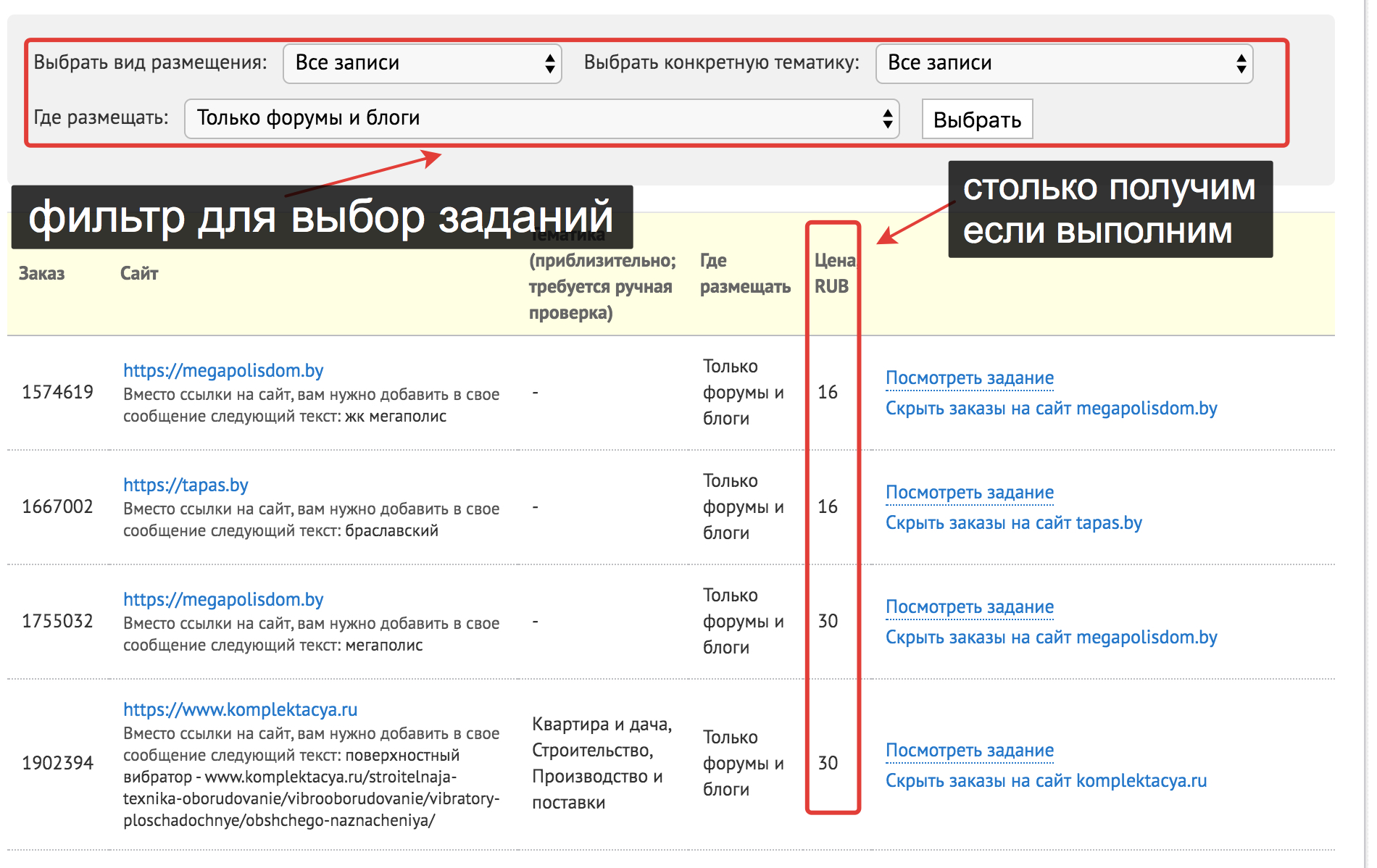Click 'Только форумы и блоги' in order 1902394 row
The image size is (1377, 868).
(x=744, y=763)
